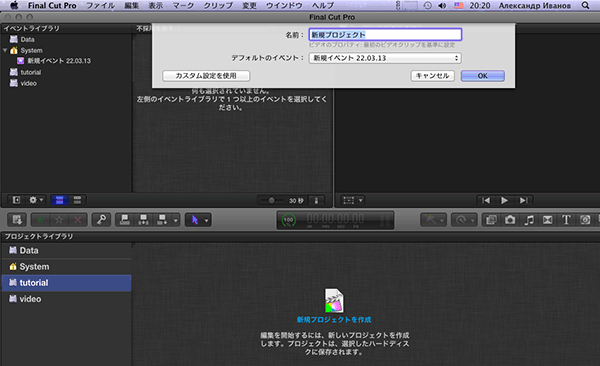Click the キャンセル button
600x366 pixels.
[432, 75]
